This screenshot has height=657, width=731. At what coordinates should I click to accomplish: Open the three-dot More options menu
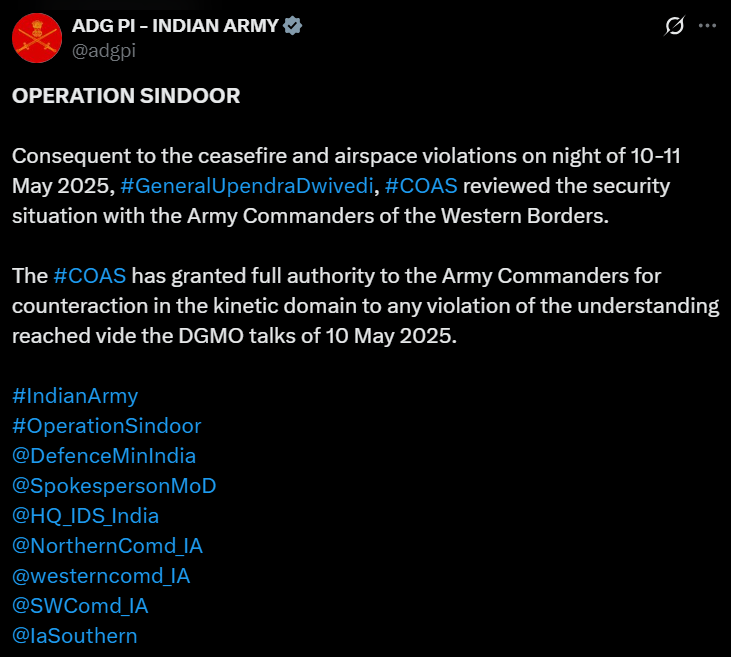click(708, 26)
